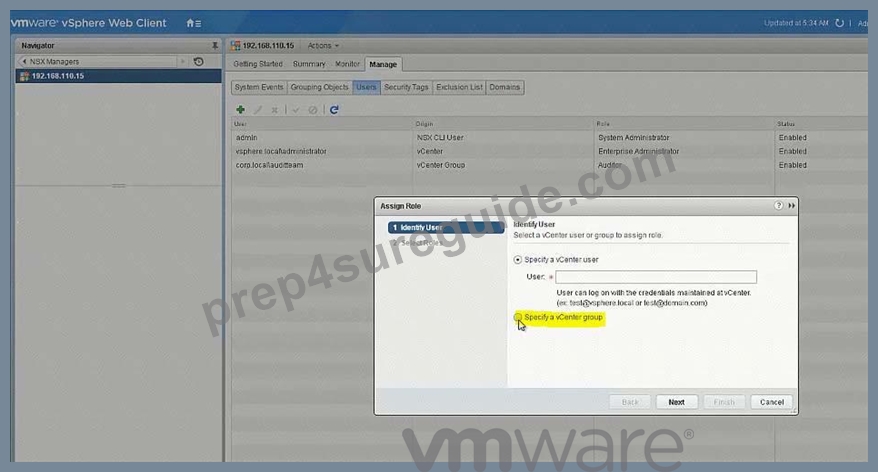Click the Auditor role cell
The image size is (878, 472).
point(609,165)
